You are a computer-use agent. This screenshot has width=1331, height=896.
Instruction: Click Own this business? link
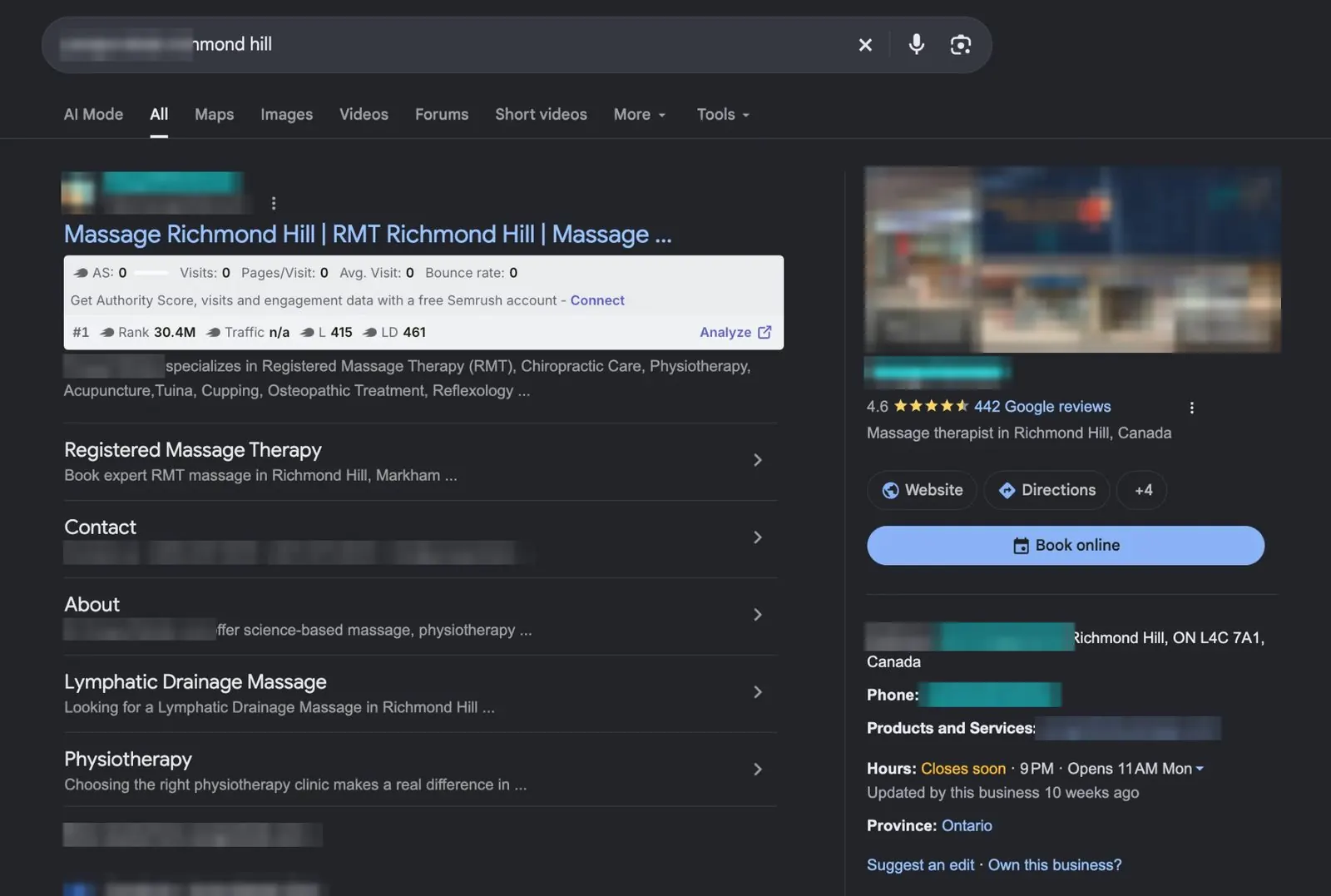point(1055,865)
